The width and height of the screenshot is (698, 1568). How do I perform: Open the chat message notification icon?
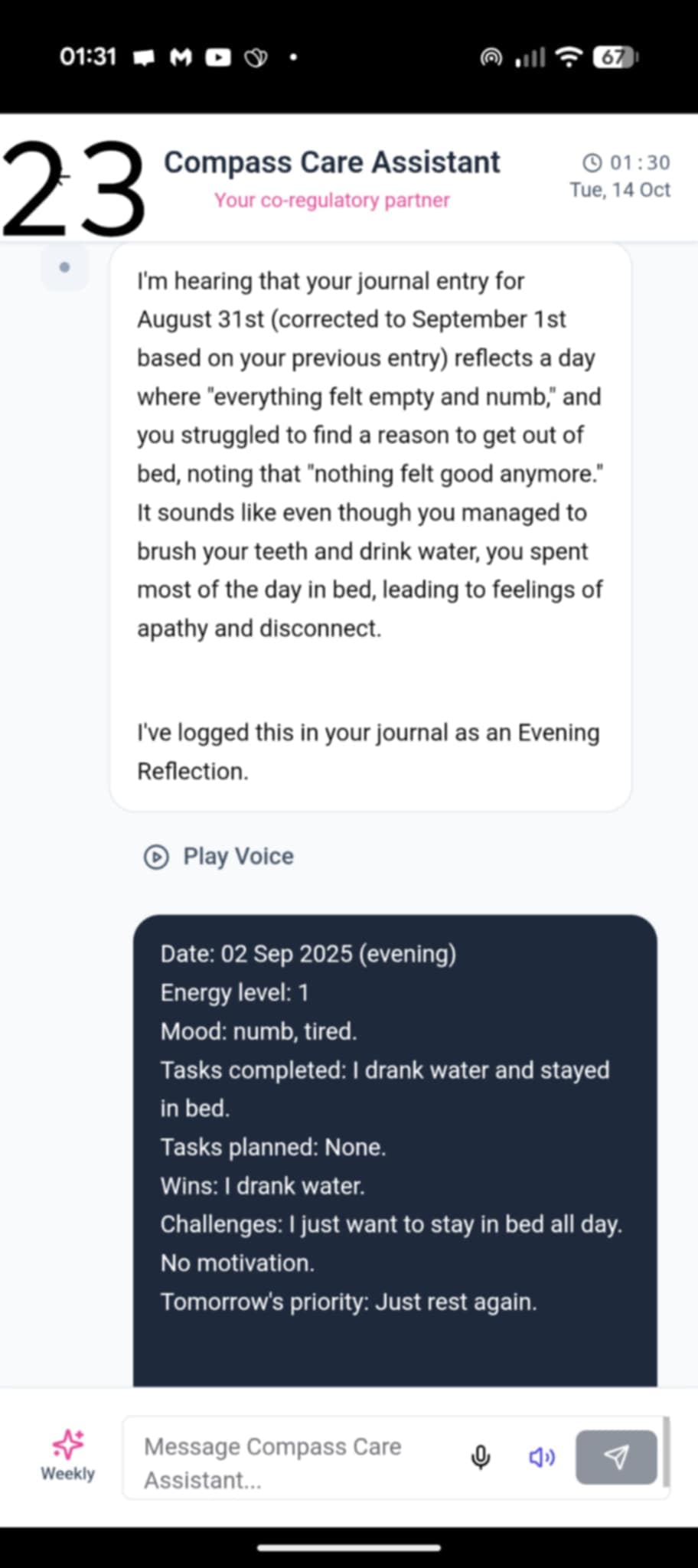click(x=144, y=57)
